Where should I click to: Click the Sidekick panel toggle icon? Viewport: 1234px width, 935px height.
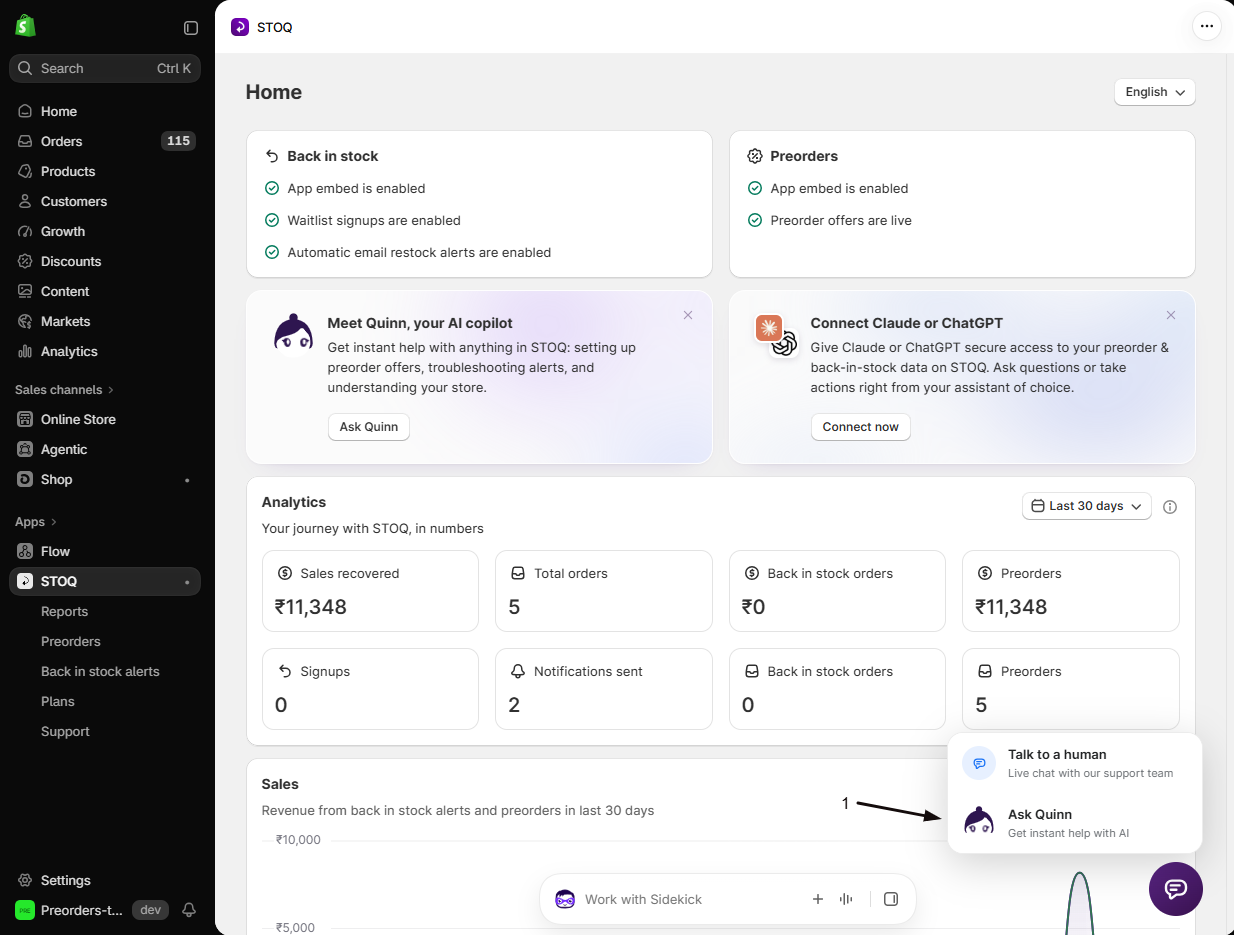click(x=891, y=899)
